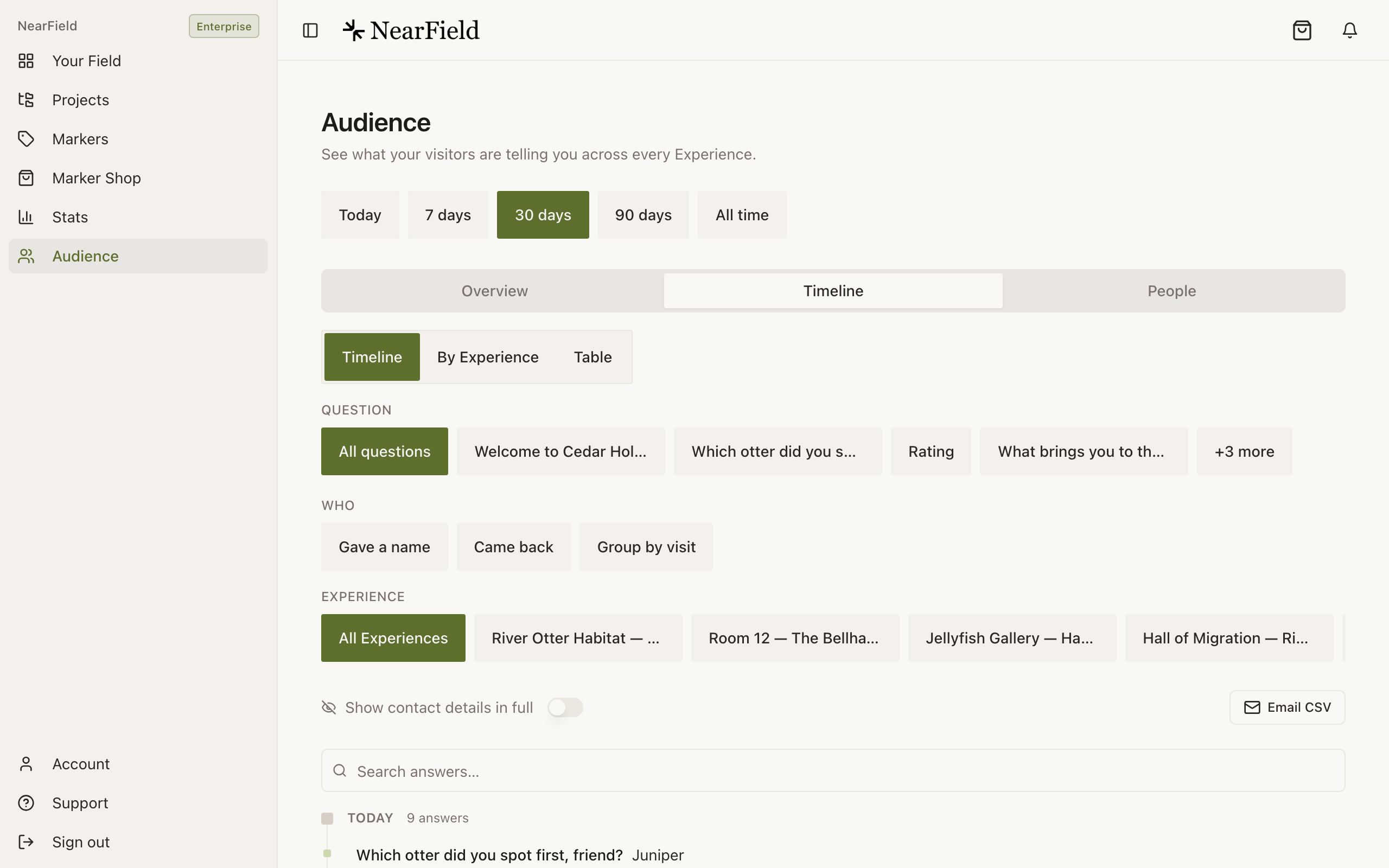1389x868 pixels.
Task: Select the Today range button
Action: click(x=360, y=215)
